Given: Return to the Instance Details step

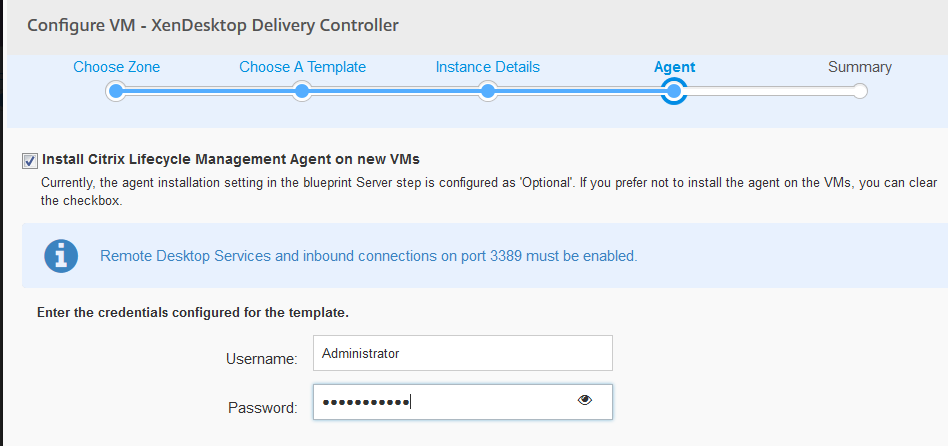Looking at the screenshot, I should tap(487, 67).
